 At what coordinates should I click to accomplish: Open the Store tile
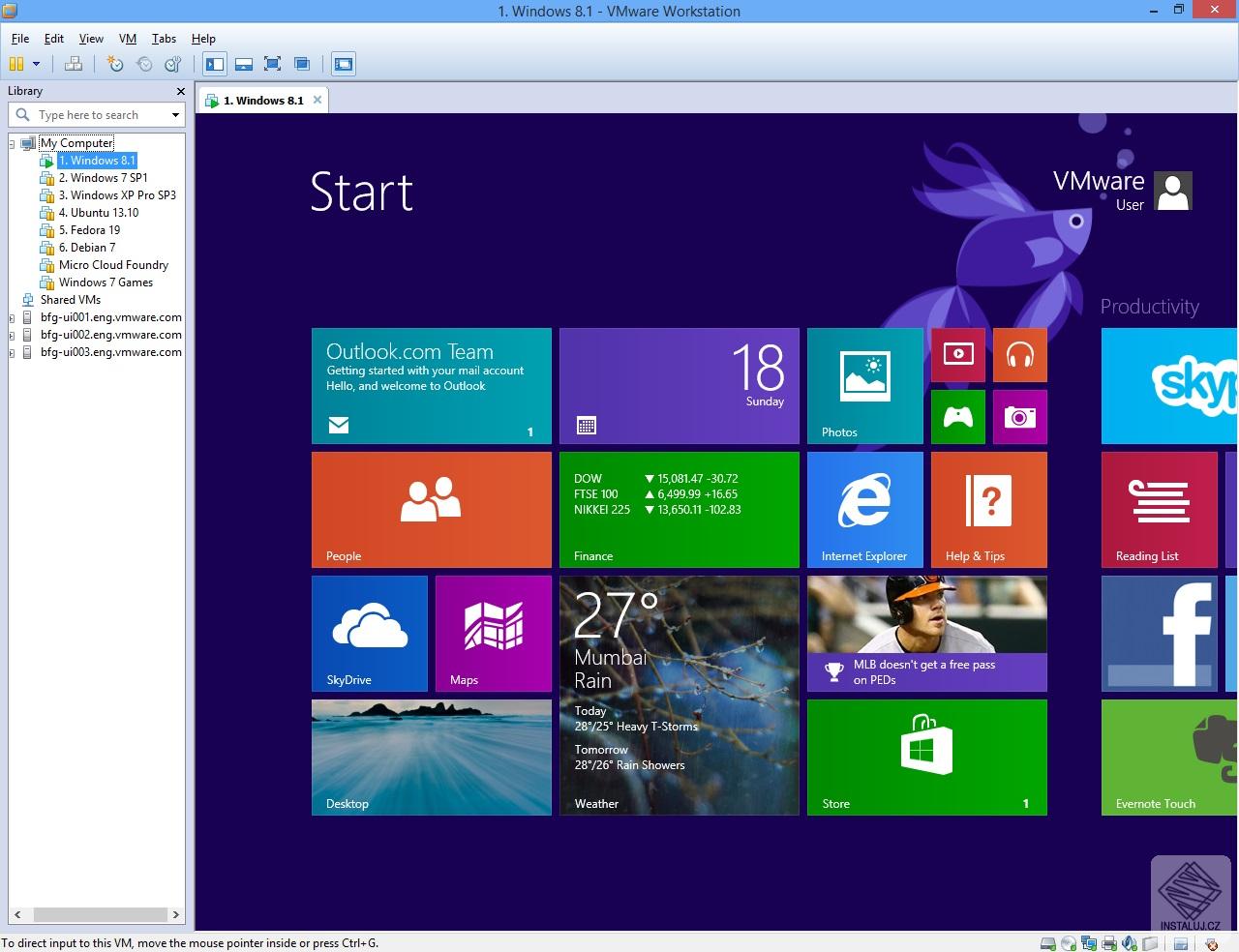point(927,758)
